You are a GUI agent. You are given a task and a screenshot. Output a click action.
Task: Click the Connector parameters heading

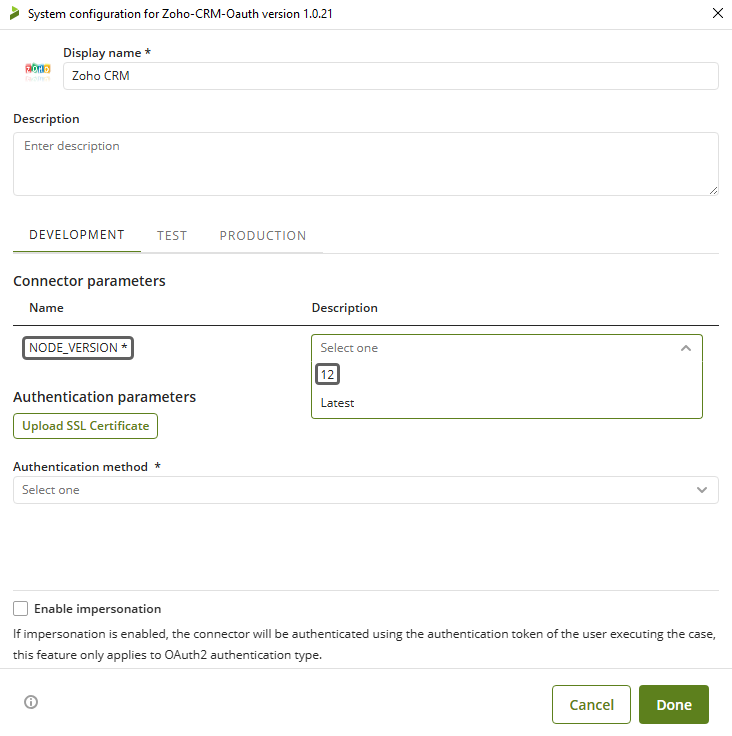point(89,281)
